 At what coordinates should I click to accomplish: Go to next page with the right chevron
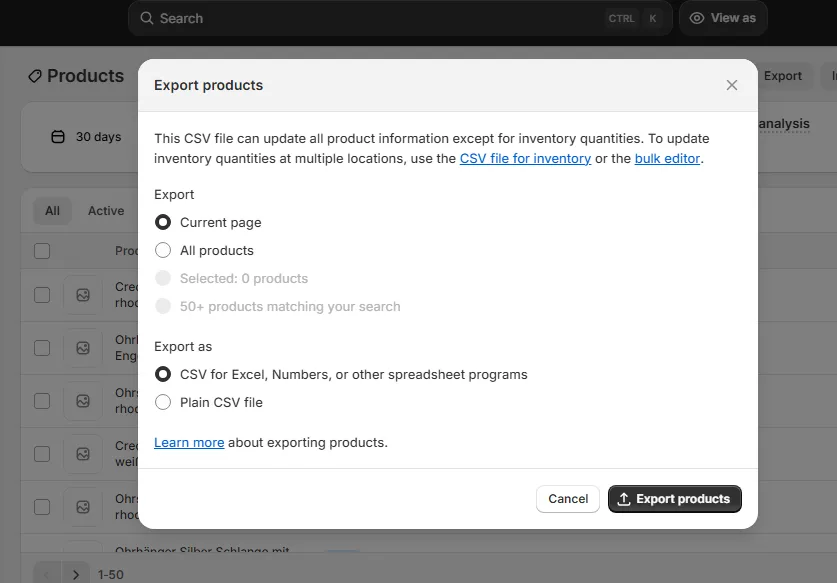point(75,573)
